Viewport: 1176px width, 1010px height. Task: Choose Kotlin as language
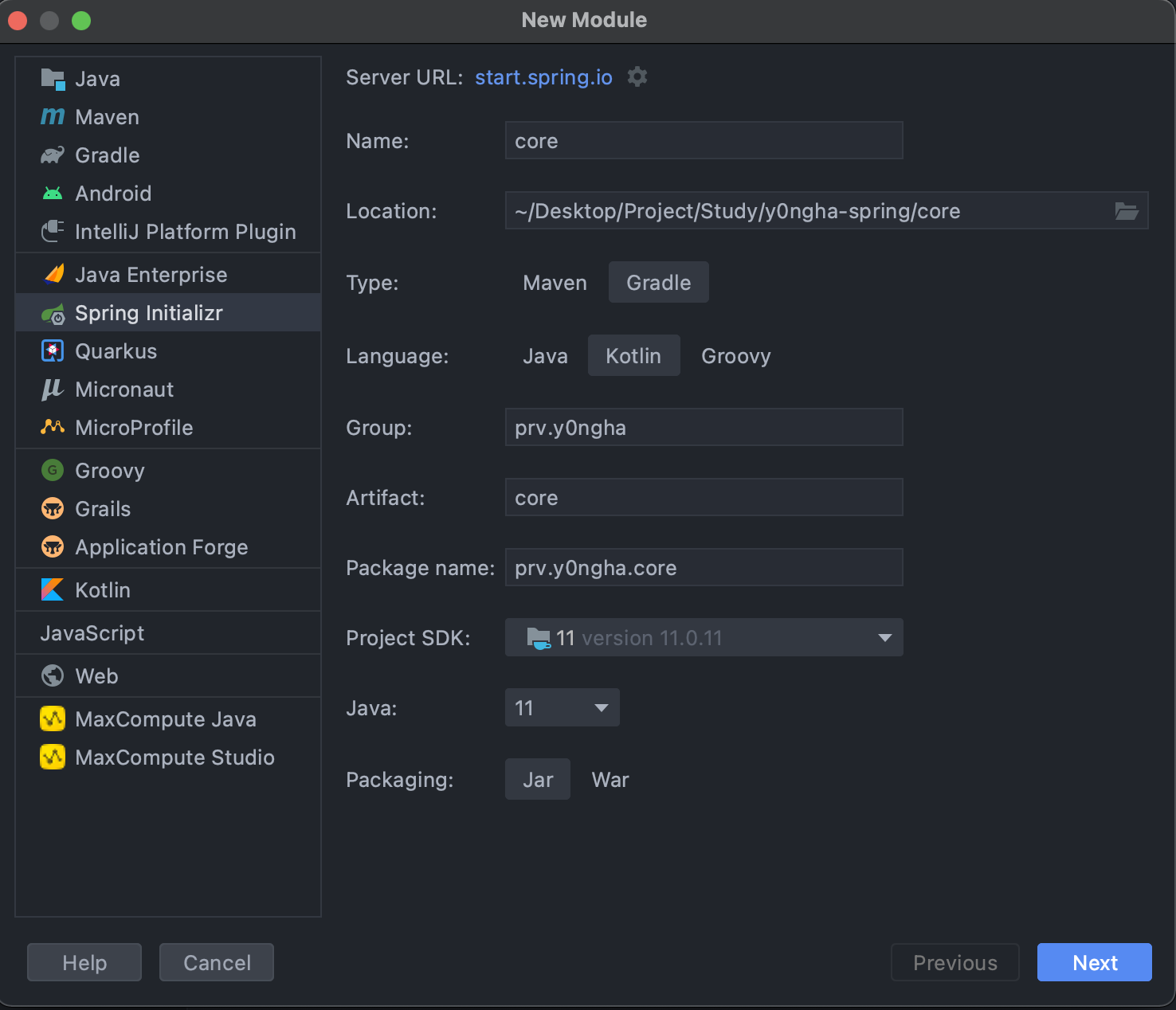(633, 356)
